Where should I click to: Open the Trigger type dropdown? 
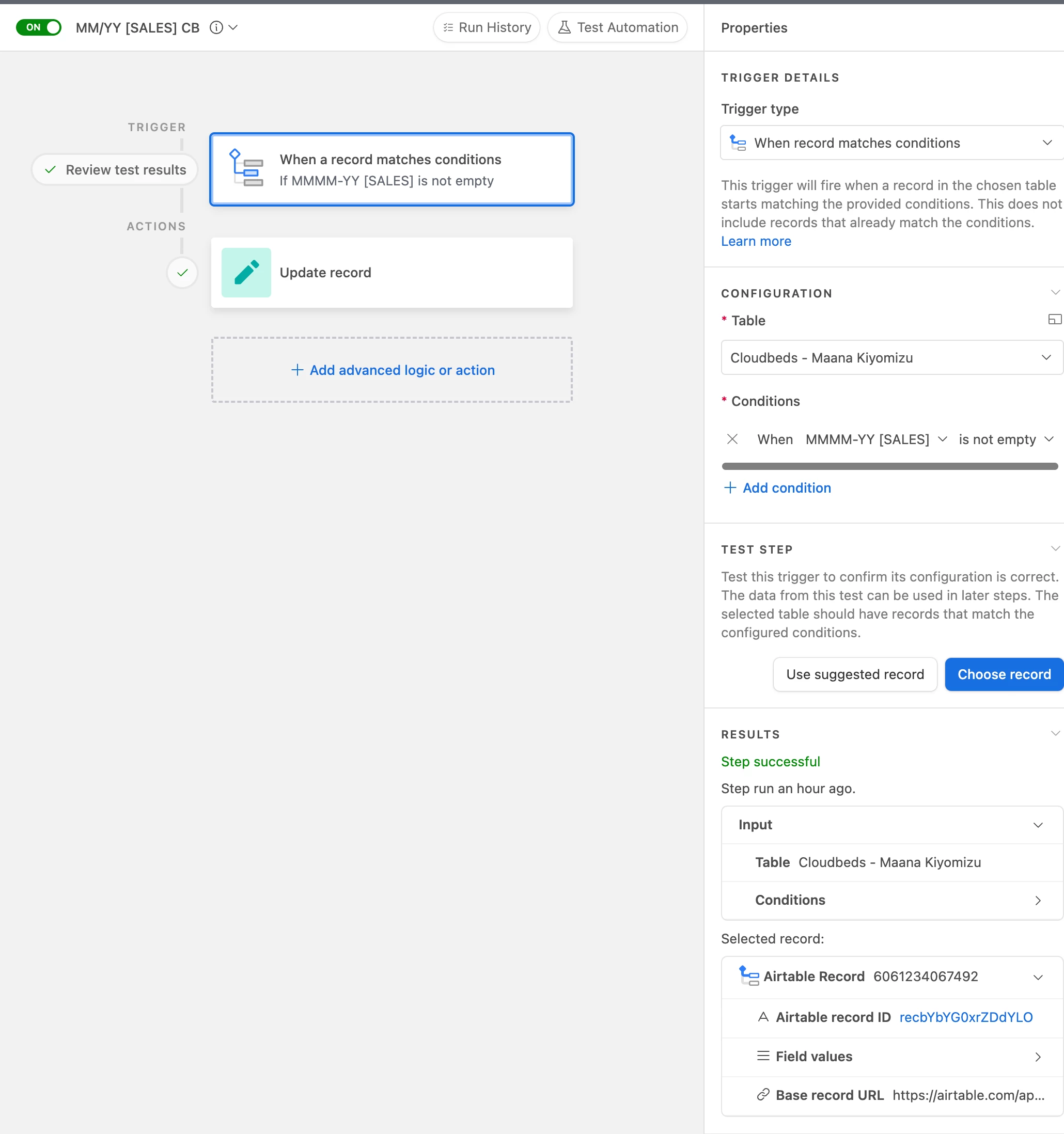(891, 143)
